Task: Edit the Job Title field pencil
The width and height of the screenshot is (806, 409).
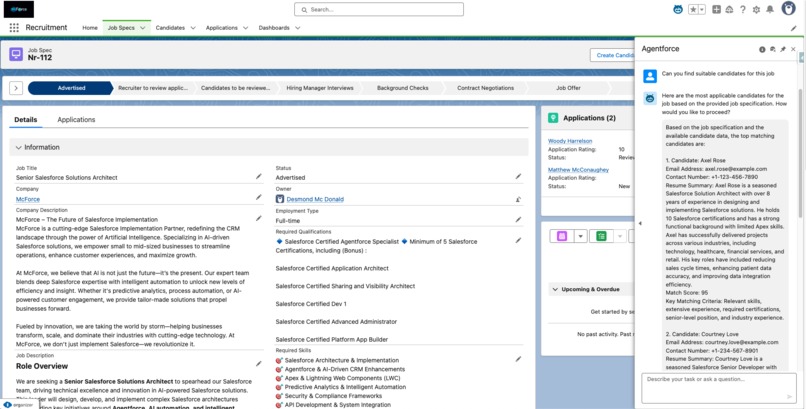Action: (x=259, y=176)
